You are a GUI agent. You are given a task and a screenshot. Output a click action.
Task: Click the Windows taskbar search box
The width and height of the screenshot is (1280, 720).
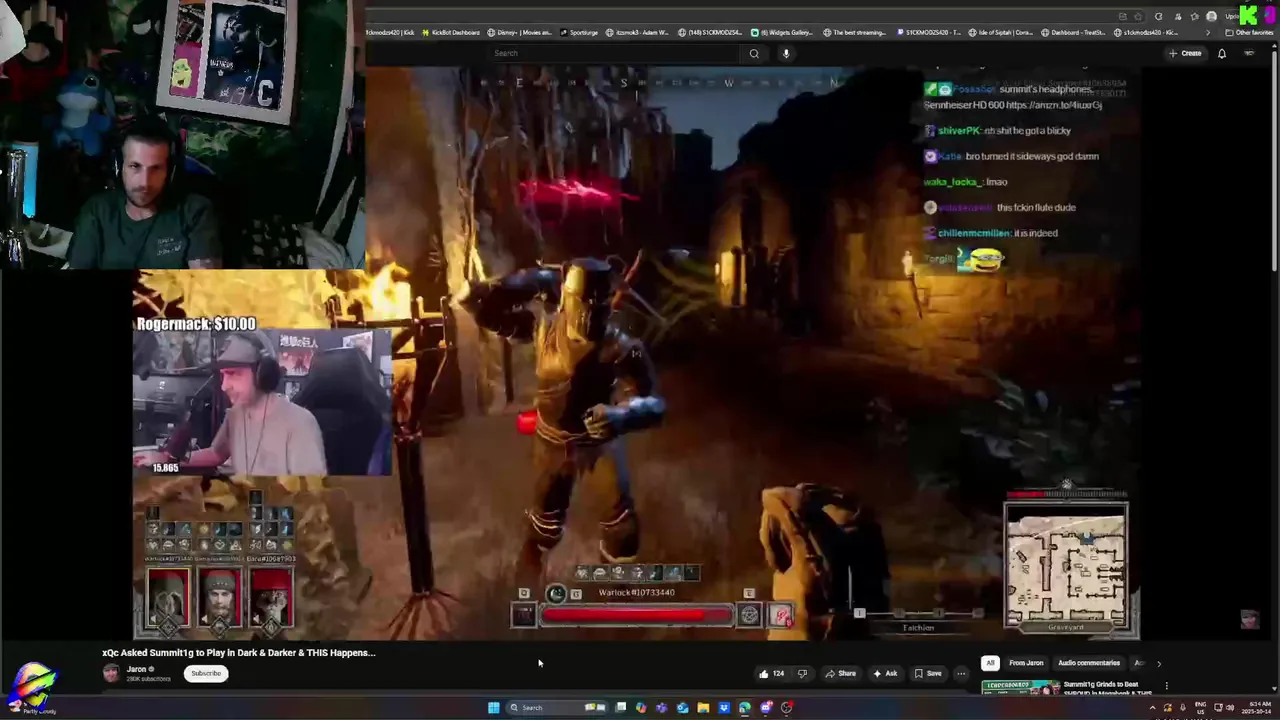(556, 708)
